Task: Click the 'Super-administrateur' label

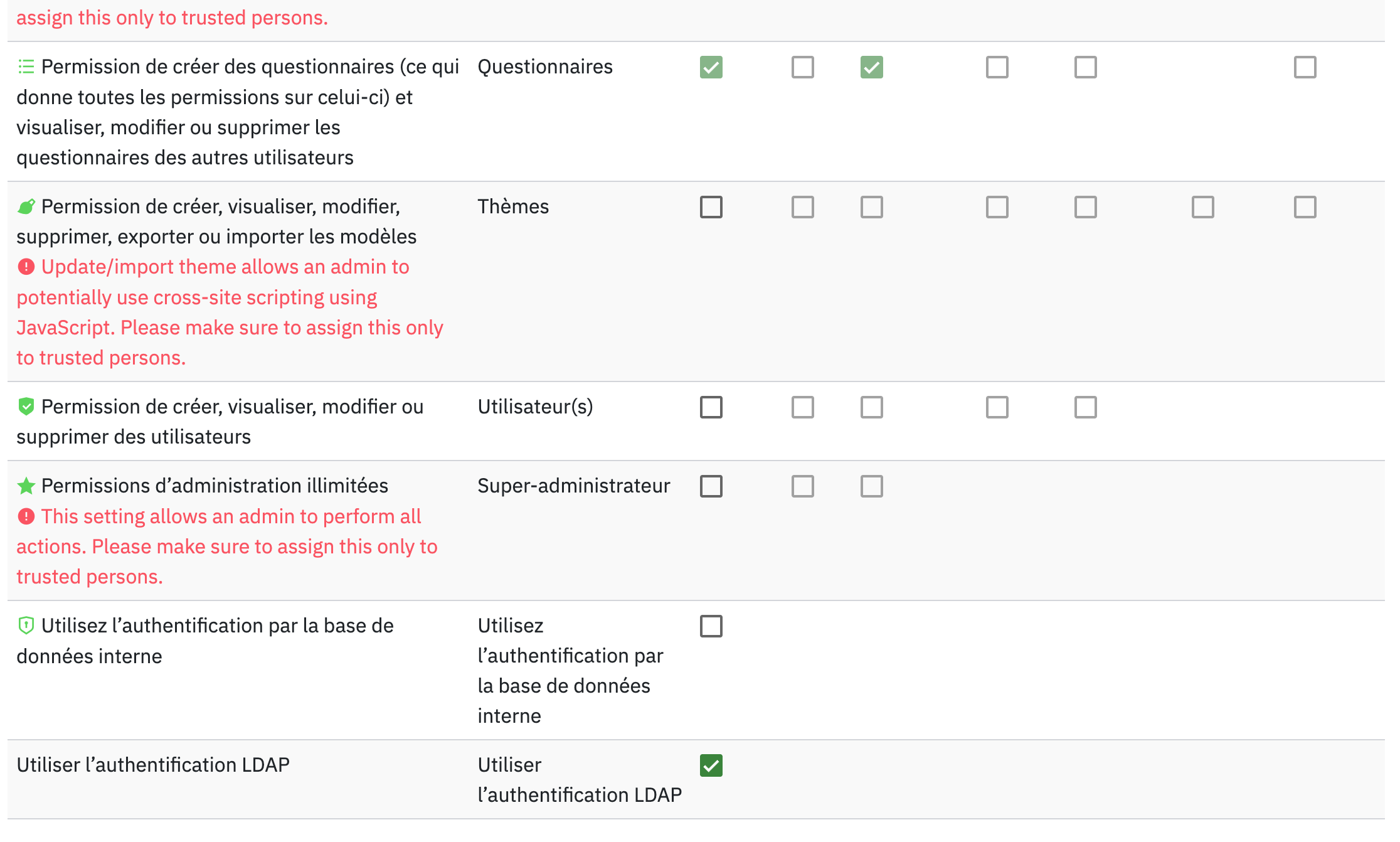Action: click(x=573, y=486)
